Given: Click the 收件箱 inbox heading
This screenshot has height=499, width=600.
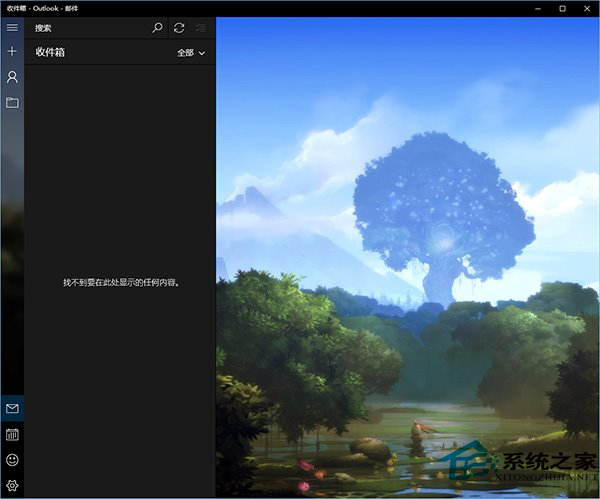Looking at the screenshot, I should click(x=50, y=52).
